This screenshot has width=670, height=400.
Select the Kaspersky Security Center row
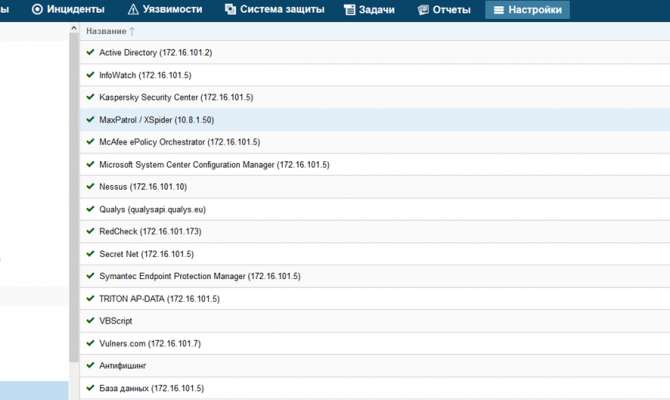tap(375, 97)
